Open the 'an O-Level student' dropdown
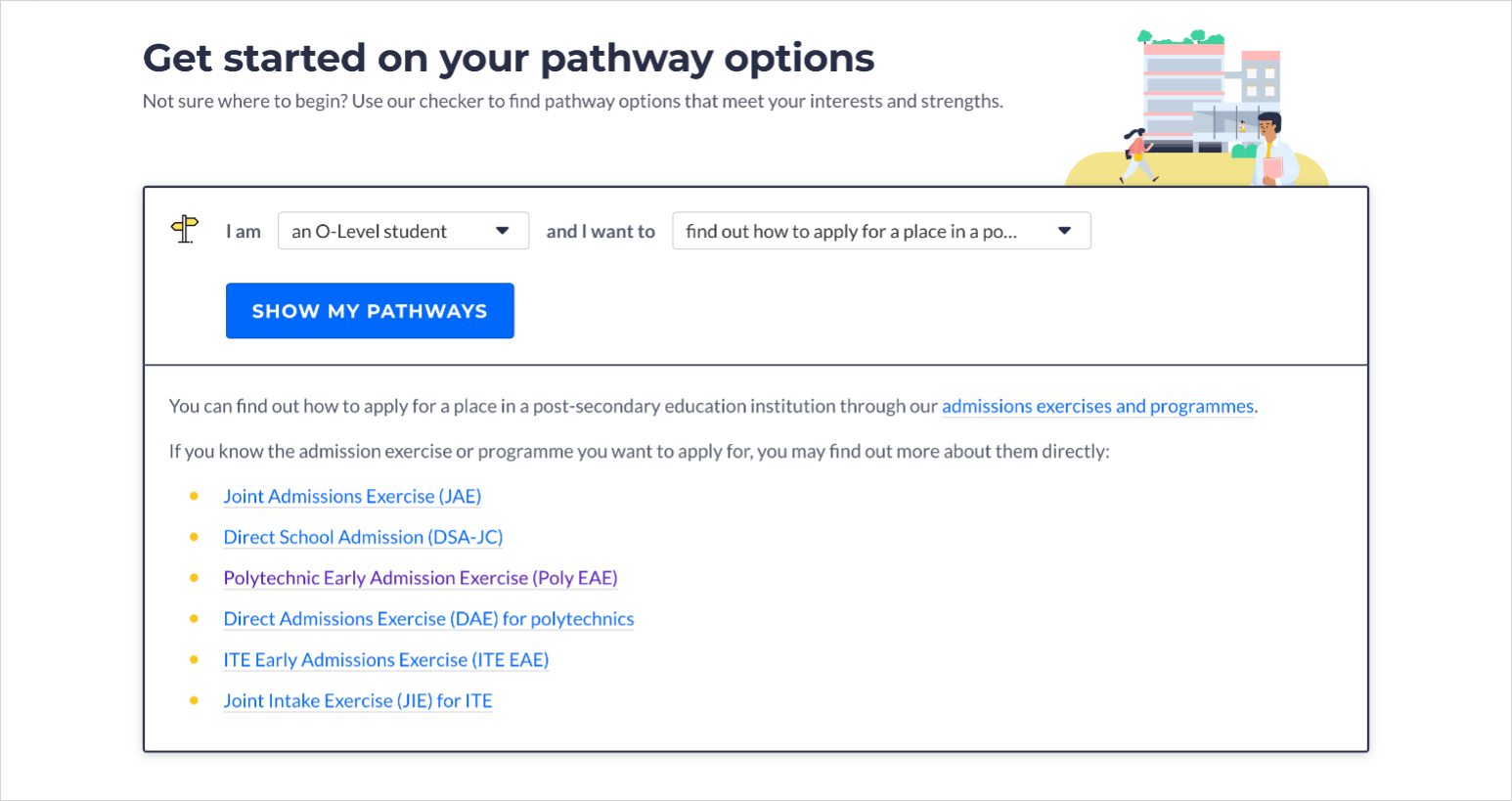Screen dimensions: 1512x801 tap(403, 231)
